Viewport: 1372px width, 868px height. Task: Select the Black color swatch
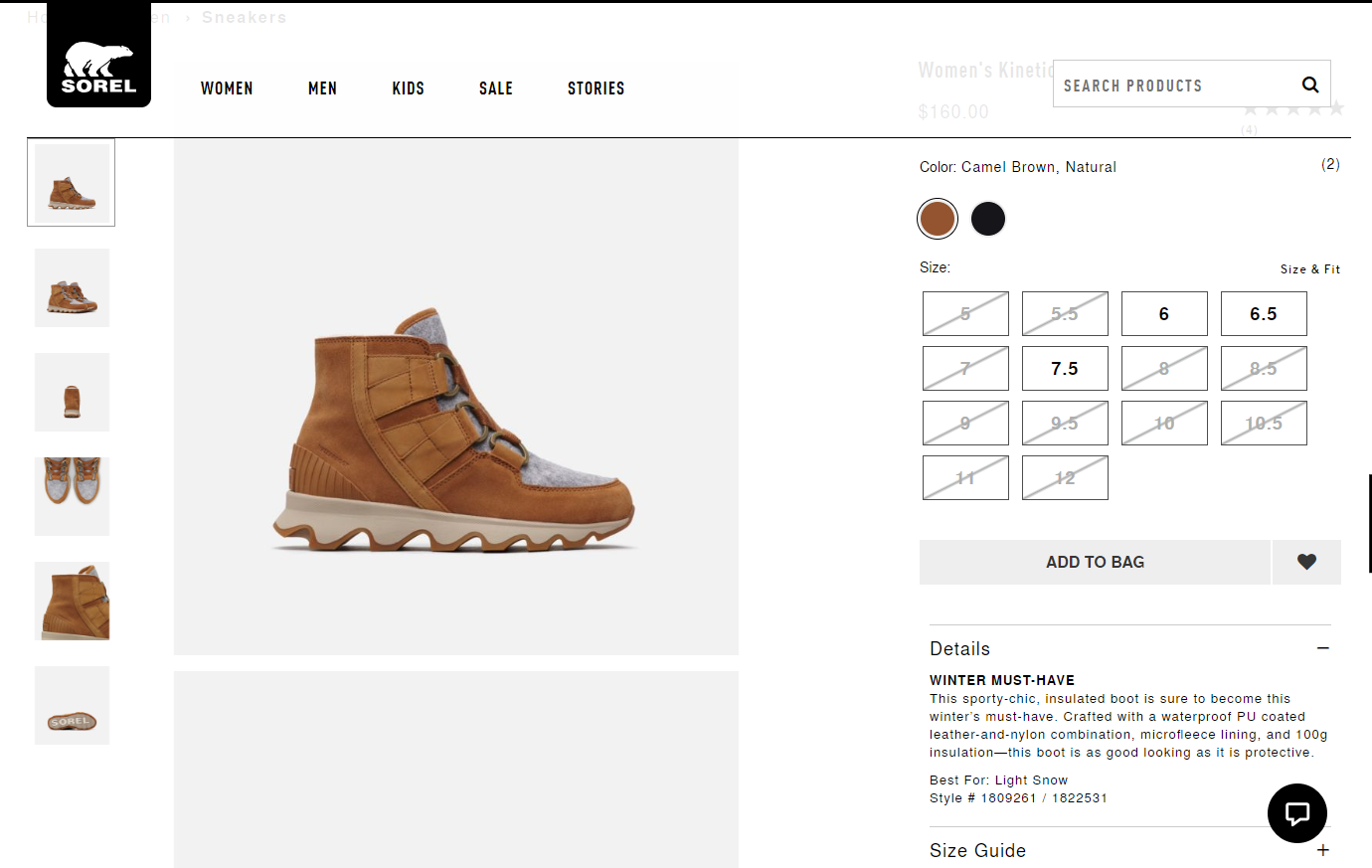988,218
